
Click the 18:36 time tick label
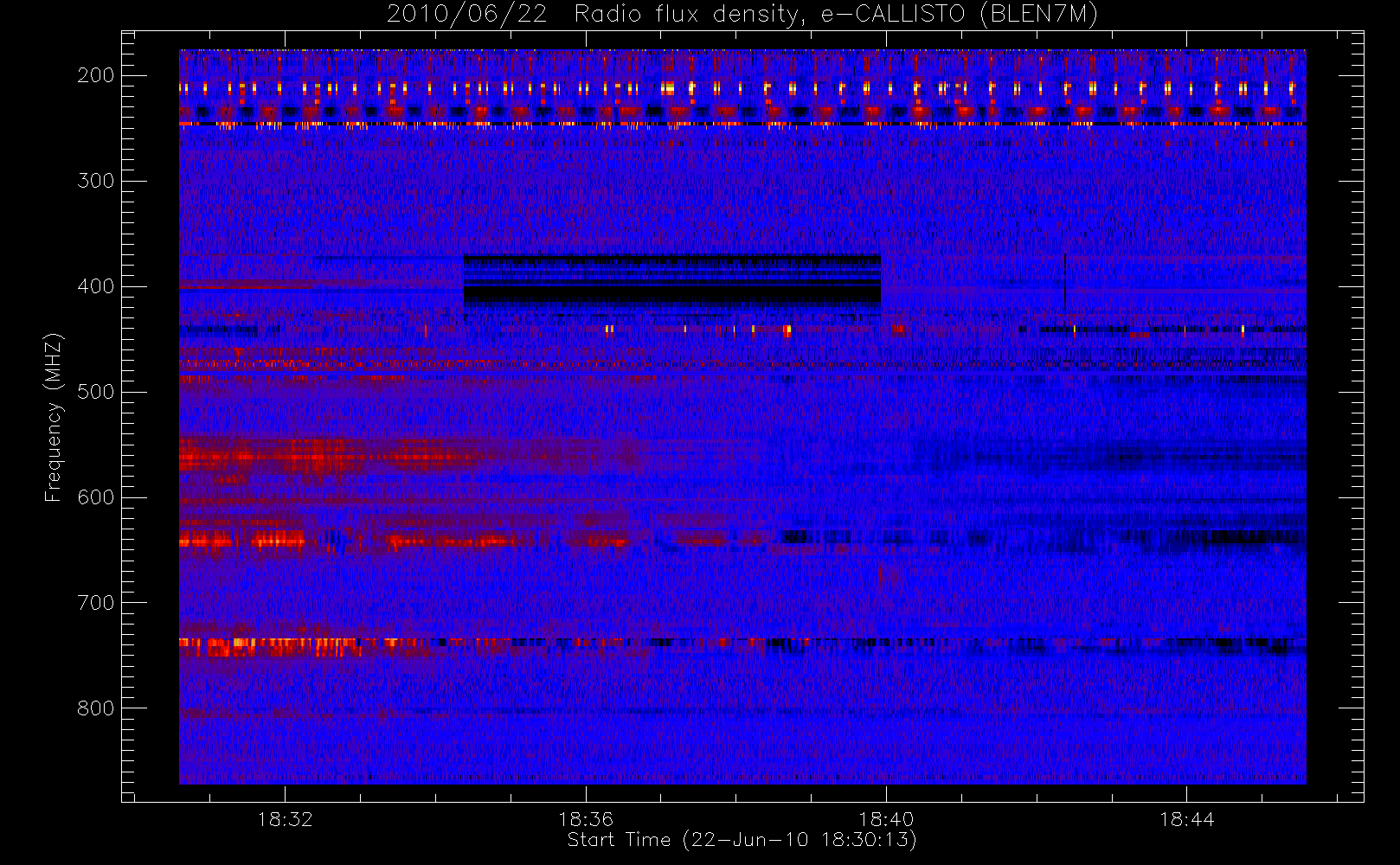tap(586, 819)
